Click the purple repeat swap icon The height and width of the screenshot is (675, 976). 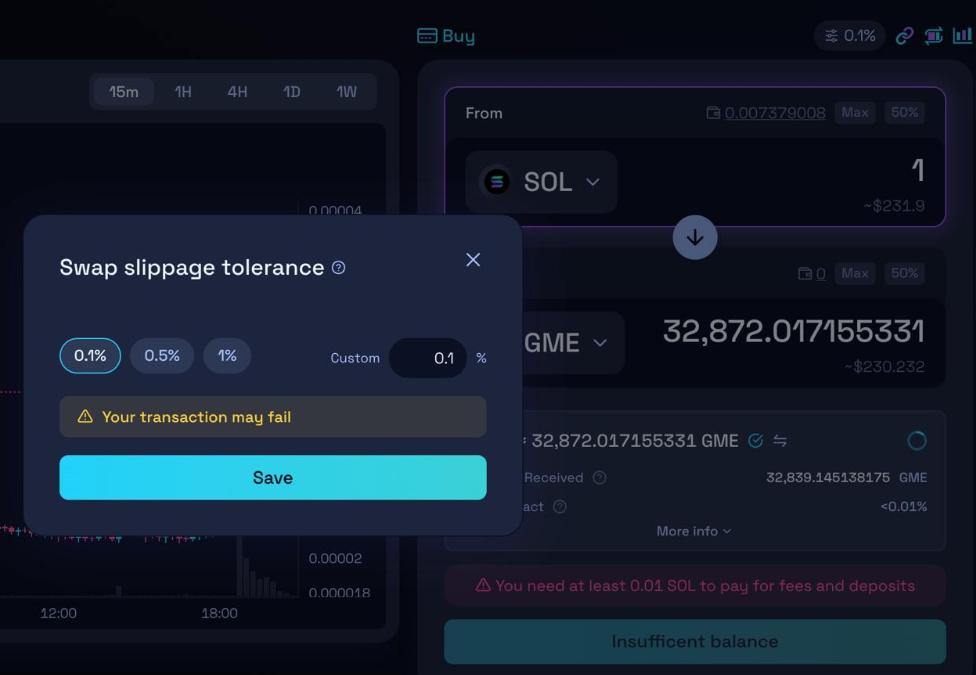pos(933,36)
